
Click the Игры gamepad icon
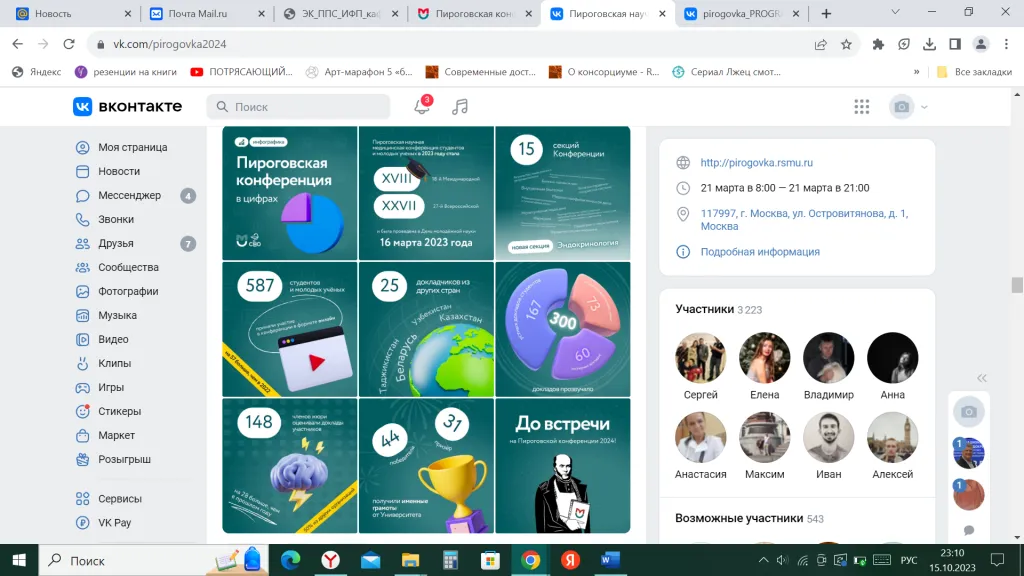[x=82, y=387]
